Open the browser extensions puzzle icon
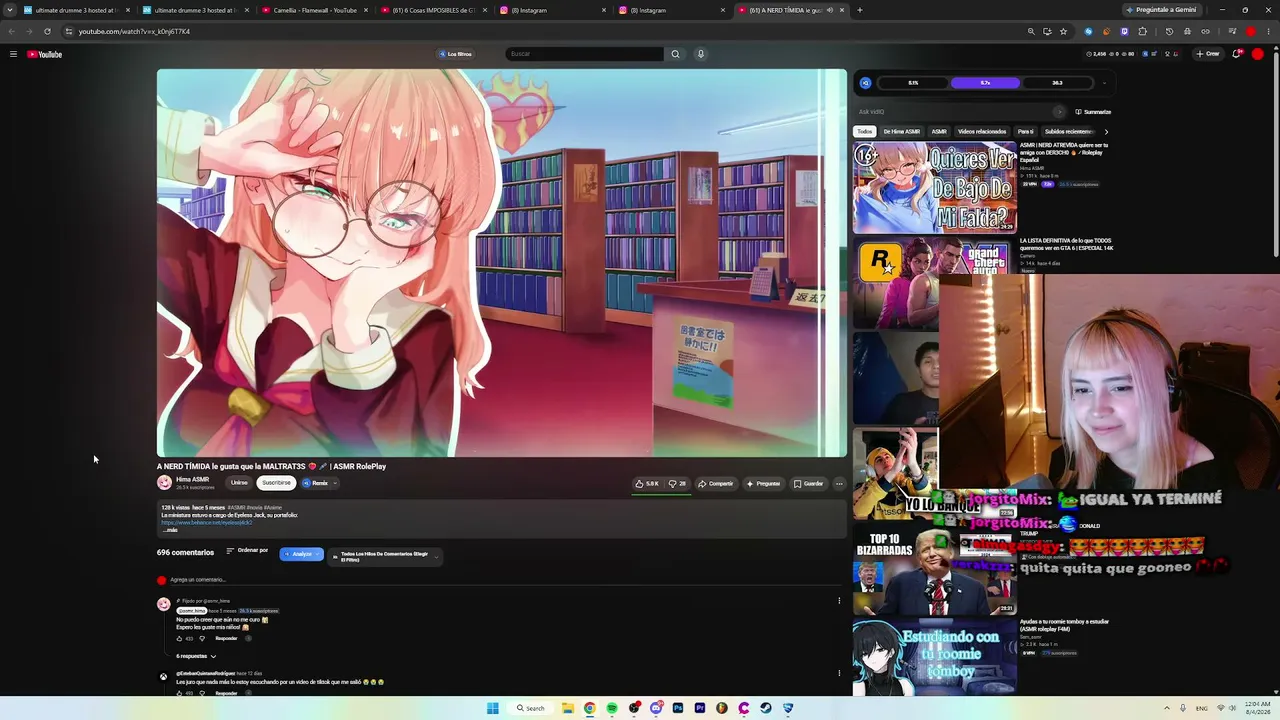The height and width of the screenshot is (720, 1280). (x=1142, y=31)
